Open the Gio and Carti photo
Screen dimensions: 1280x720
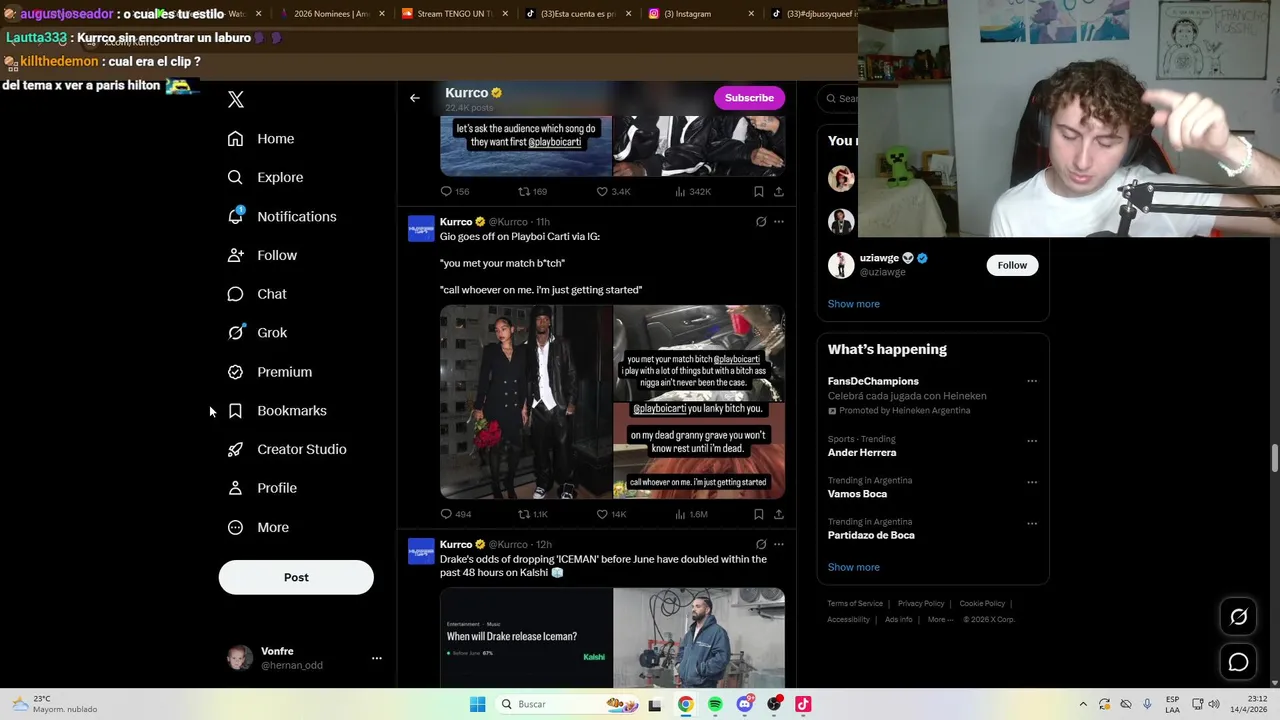coord(526,402)
